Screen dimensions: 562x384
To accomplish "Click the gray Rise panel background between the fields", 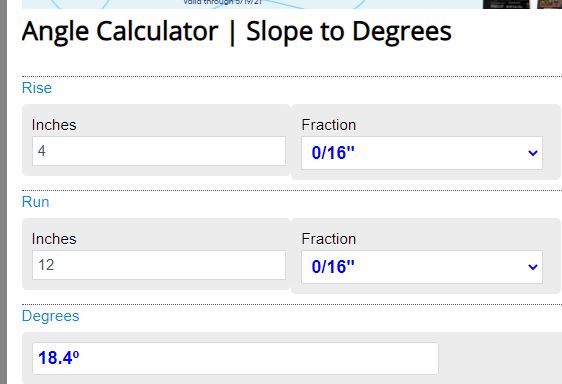I will point(291,142).
